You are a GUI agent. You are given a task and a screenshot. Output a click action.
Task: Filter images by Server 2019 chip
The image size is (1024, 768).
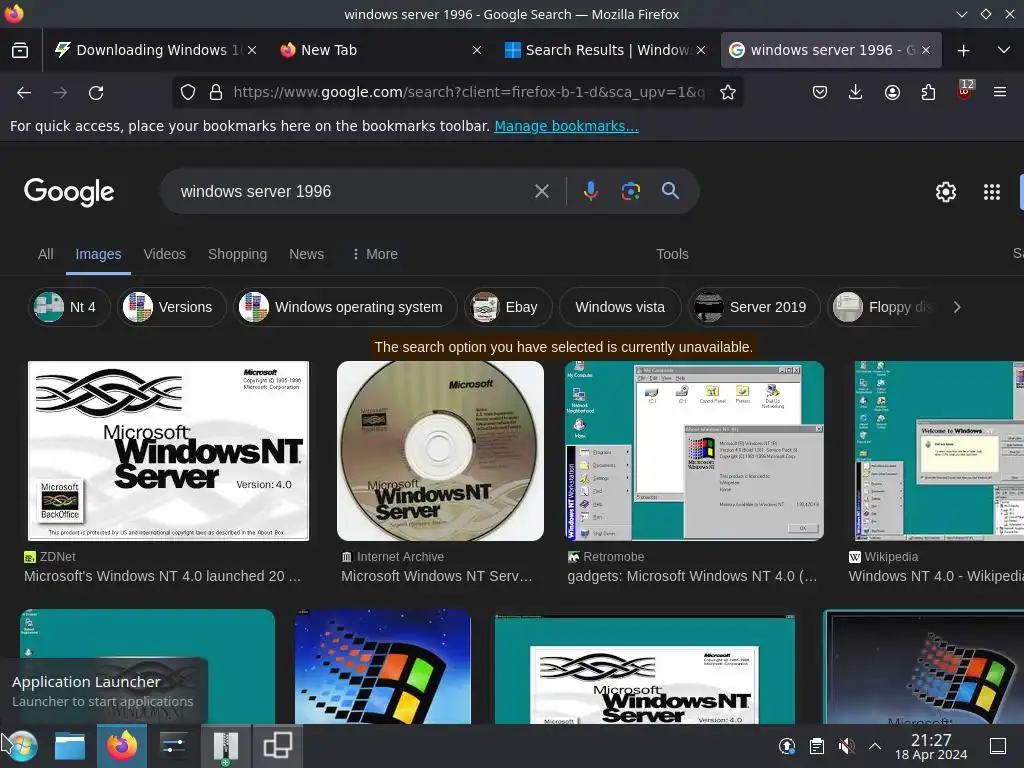click(754, 307)
